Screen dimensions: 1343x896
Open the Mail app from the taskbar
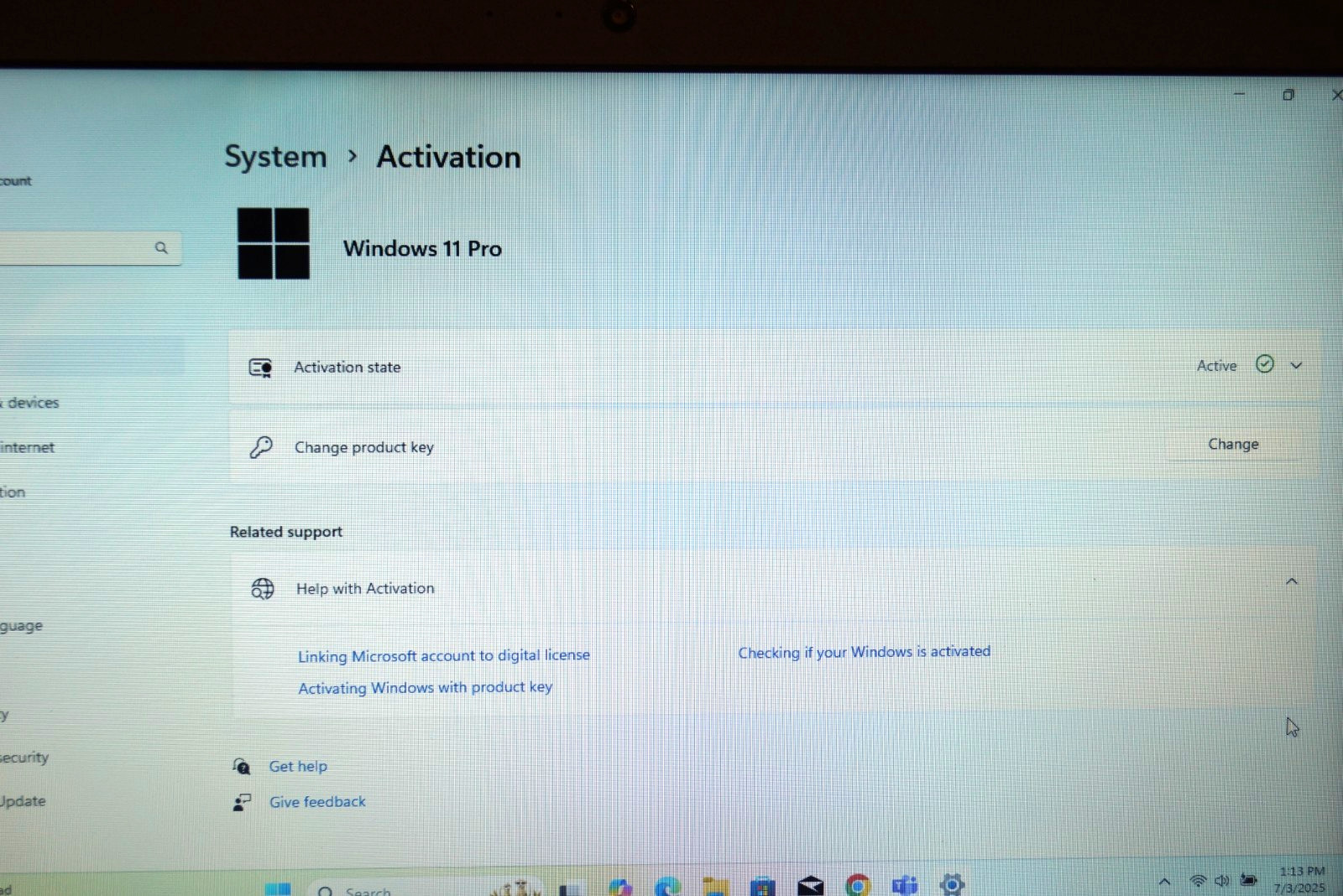coord(810,886)
